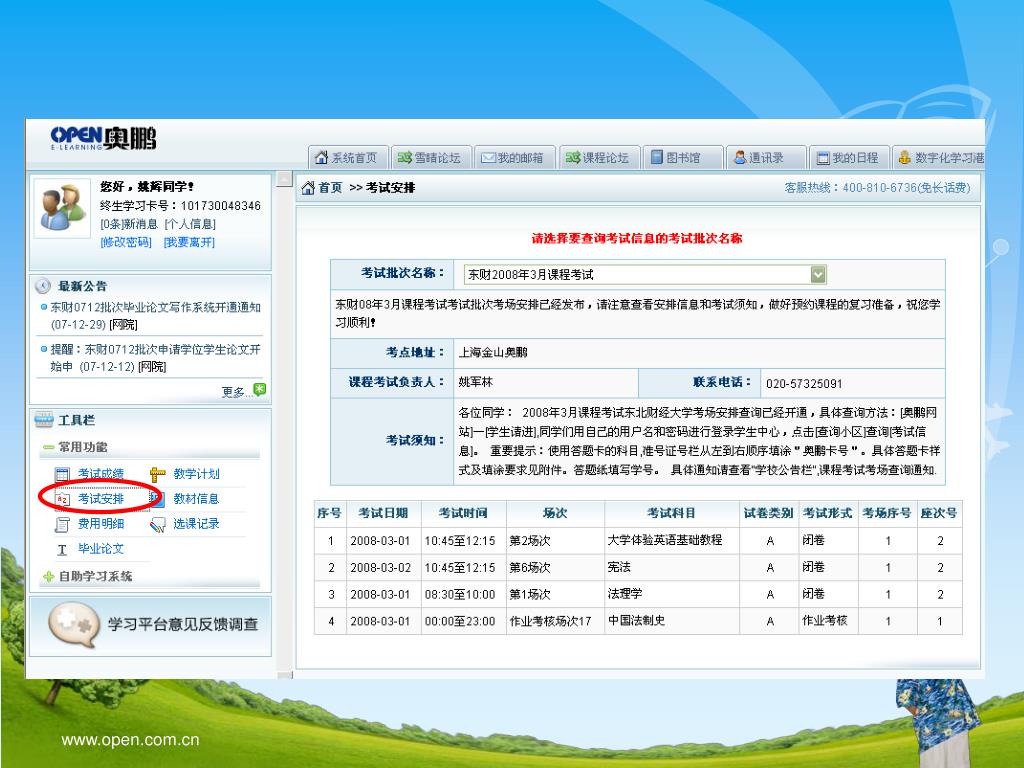Open the 雪精论坛 tab
The height and width of the screenshot is (768, 1024).
tap(431, 157)
